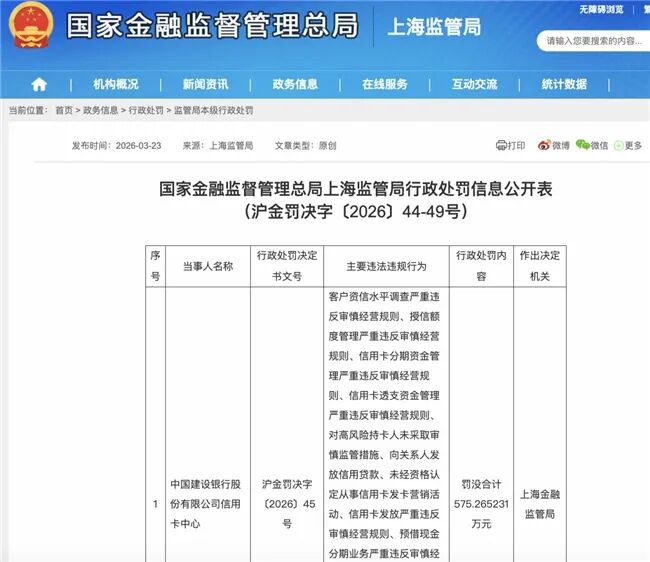
Task: Click the 首页 breadcrumb link
Action: tap(64, 110)
